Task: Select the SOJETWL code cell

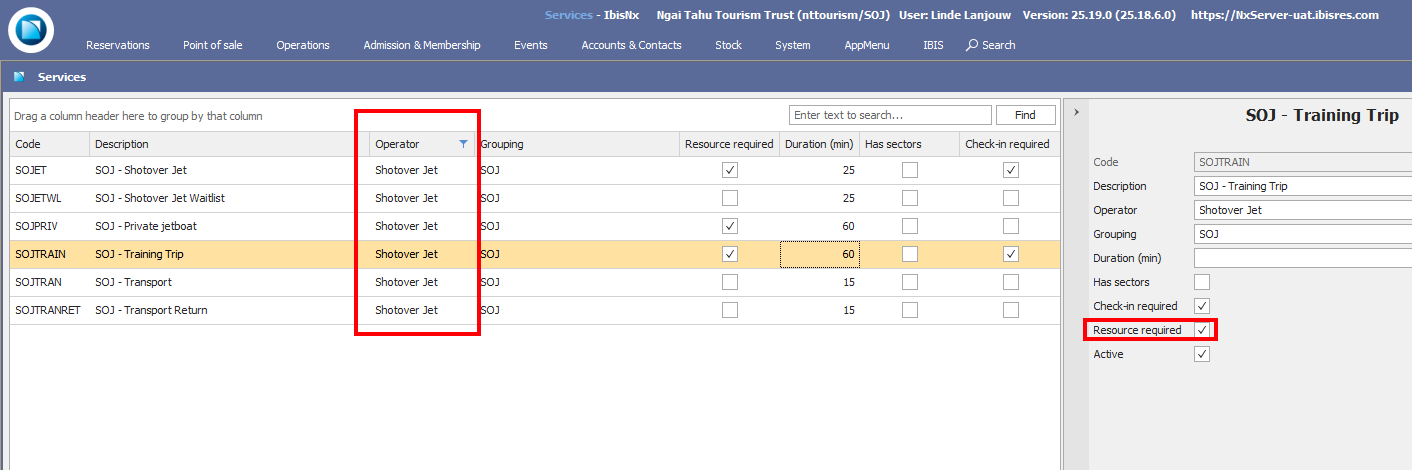Action: click(x=50, y=198)
